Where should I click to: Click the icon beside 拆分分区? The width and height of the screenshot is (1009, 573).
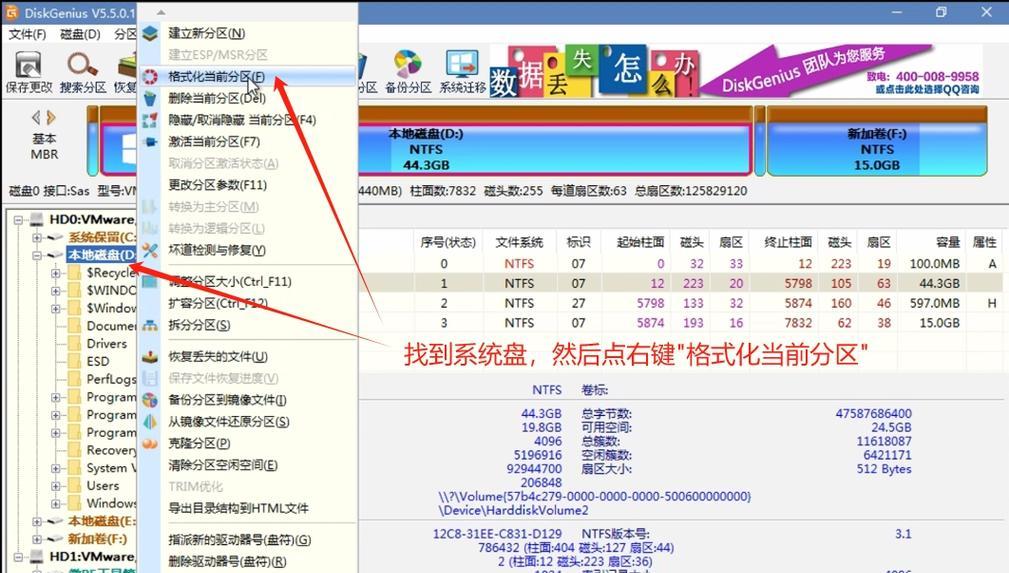click(x=150, y=326)
